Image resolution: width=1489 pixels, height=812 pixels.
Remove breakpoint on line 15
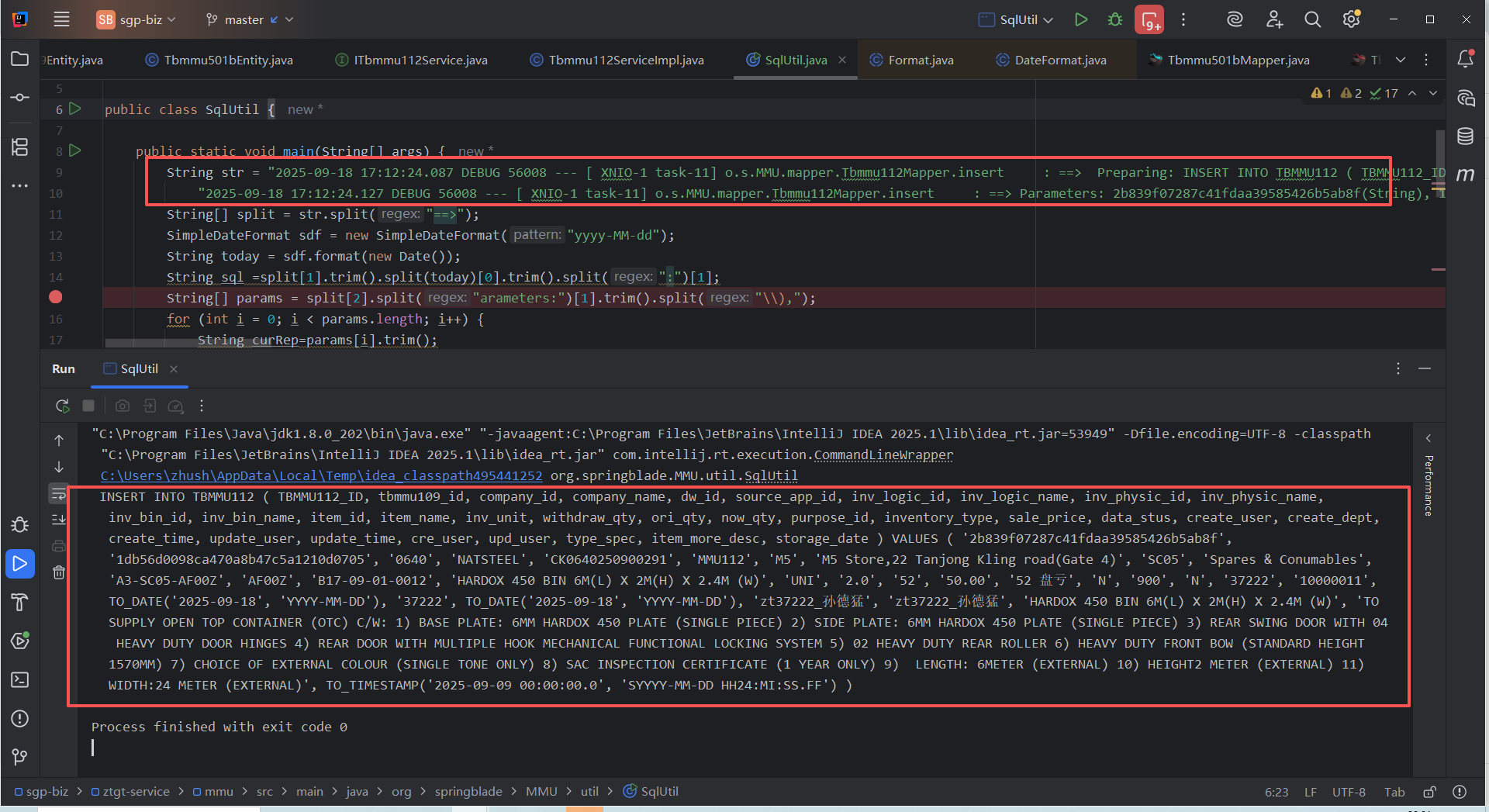tap(56, 297)
